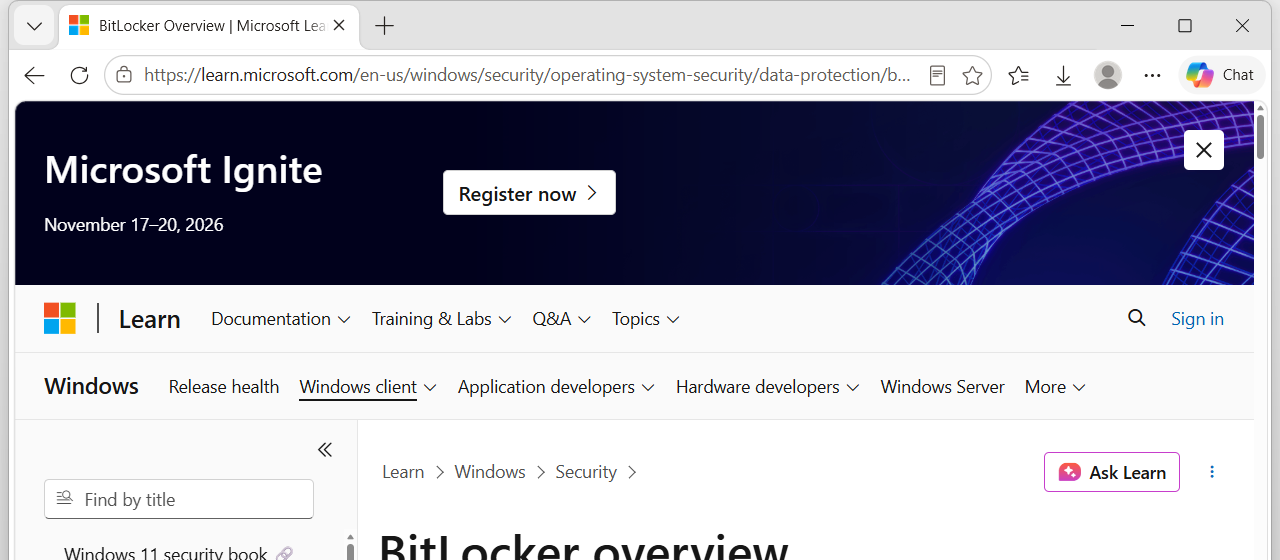The width and height of the screenshot is (1280, 560).
Task: Open the tab search dropdown arrow
Action: [34, 26]
